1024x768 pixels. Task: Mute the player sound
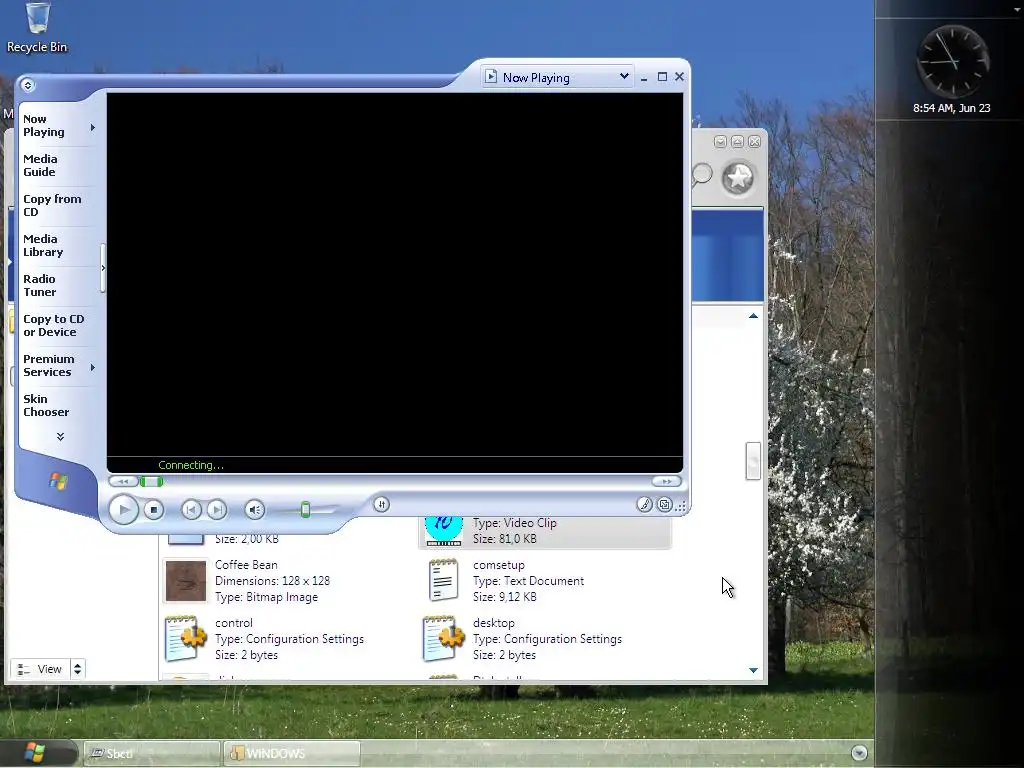pyautogui.click(x=255, y=509)
